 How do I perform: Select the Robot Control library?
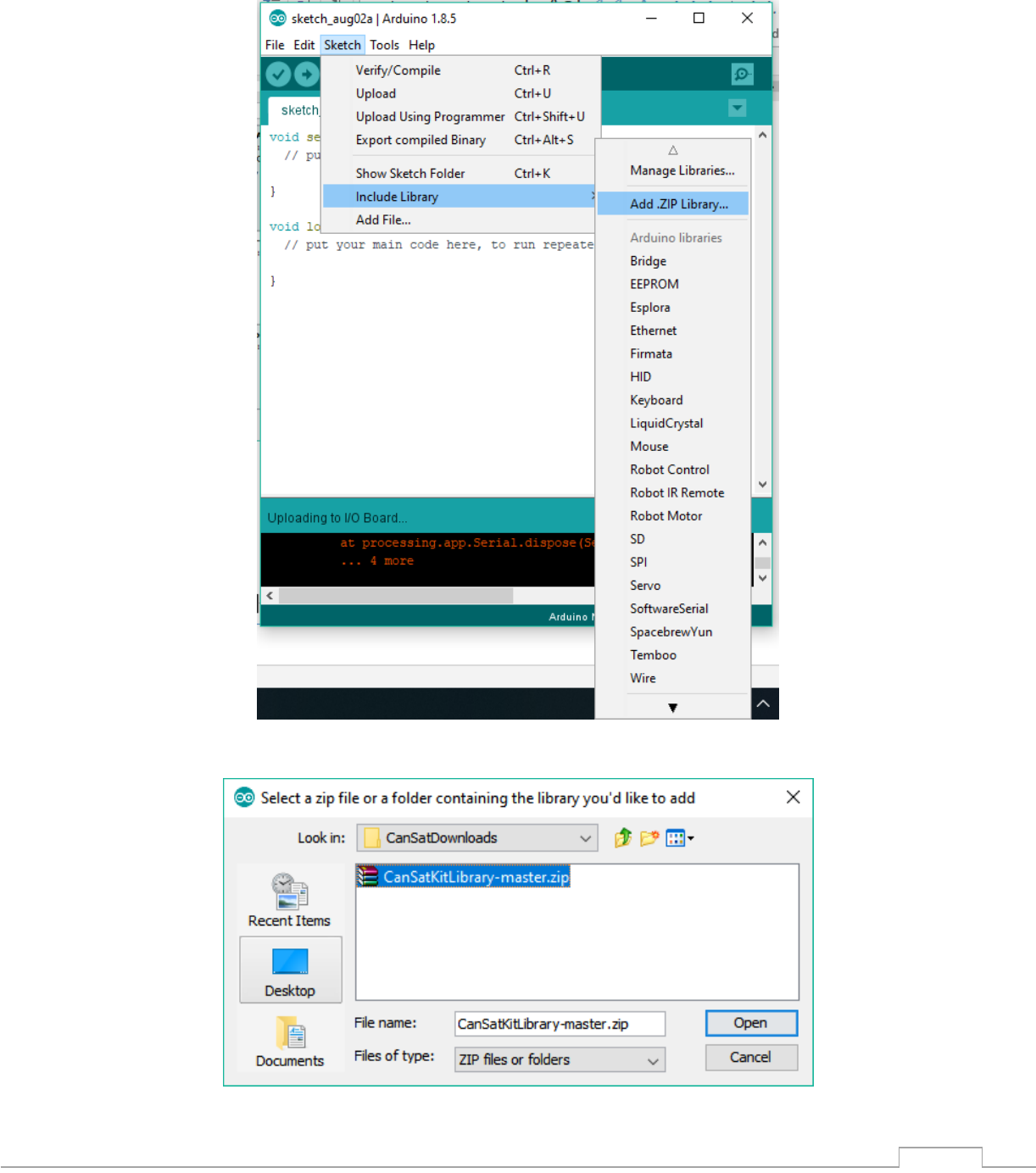click(673, 470)
